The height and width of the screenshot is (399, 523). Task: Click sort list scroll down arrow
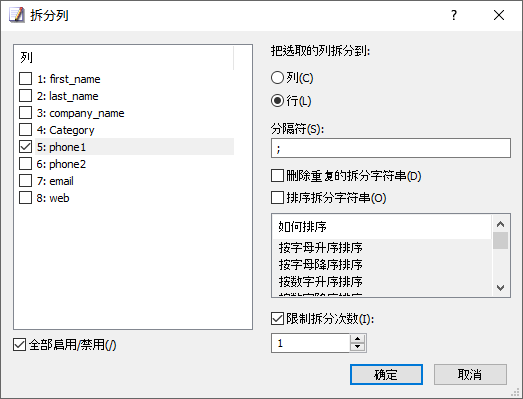500,288
